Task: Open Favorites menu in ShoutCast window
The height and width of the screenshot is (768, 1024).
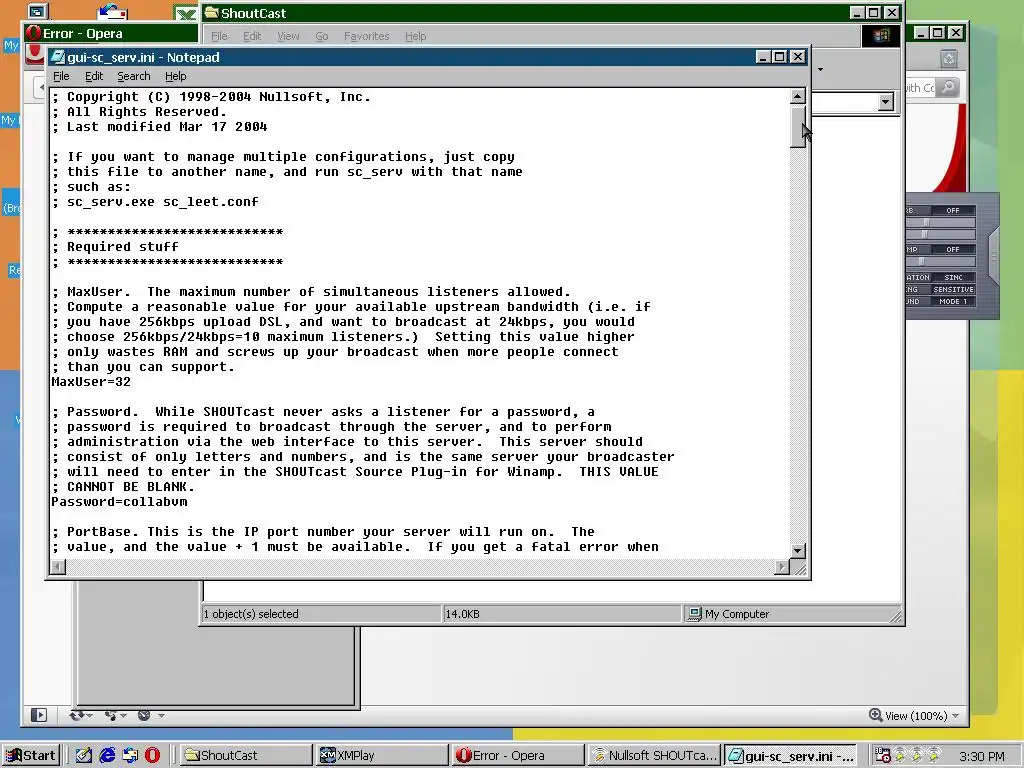Action: point(366,36)
